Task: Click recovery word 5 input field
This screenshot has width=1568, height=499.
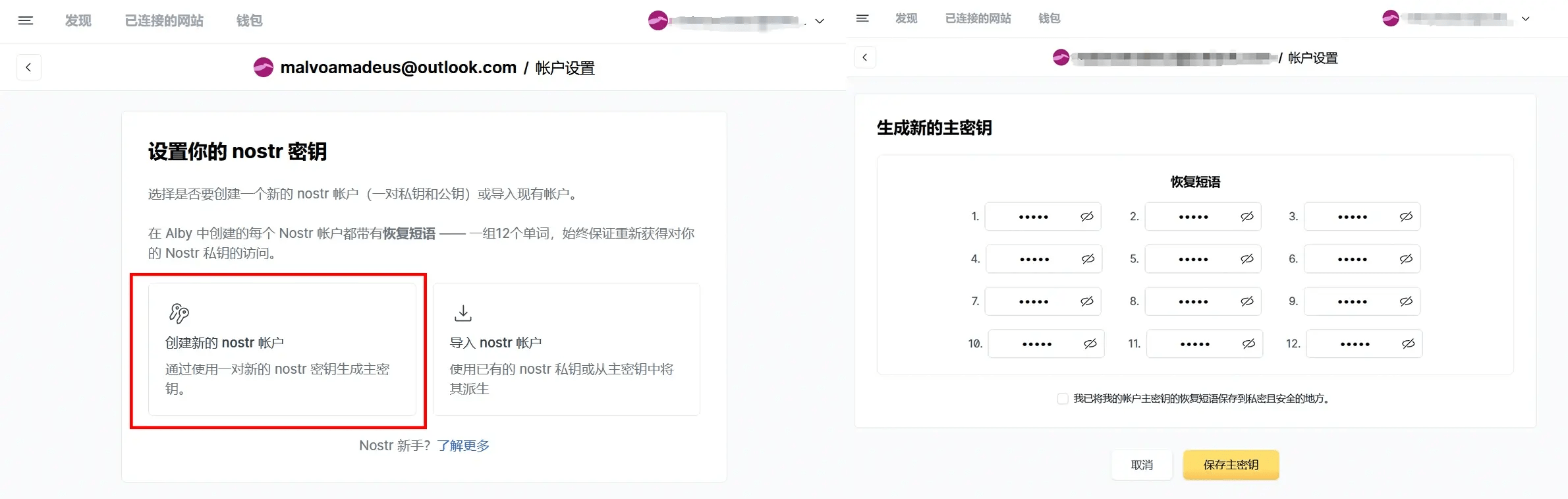Action: coord(1203,259)
